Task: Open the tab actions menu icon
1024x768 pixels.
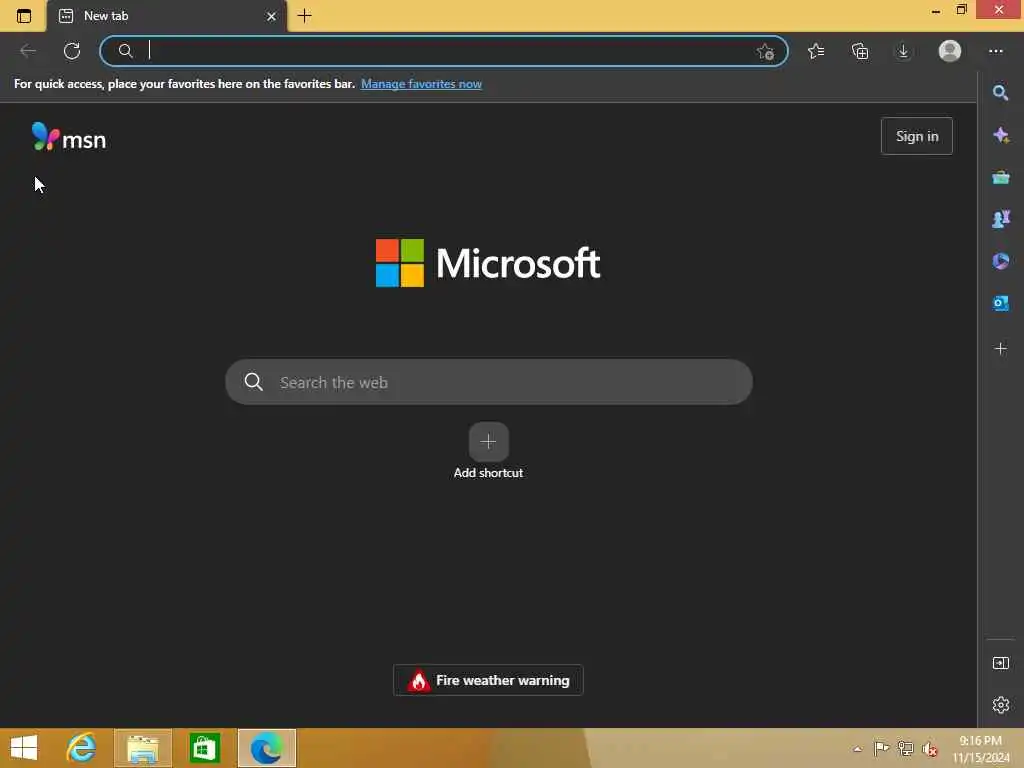Action: tap(24, 16)
